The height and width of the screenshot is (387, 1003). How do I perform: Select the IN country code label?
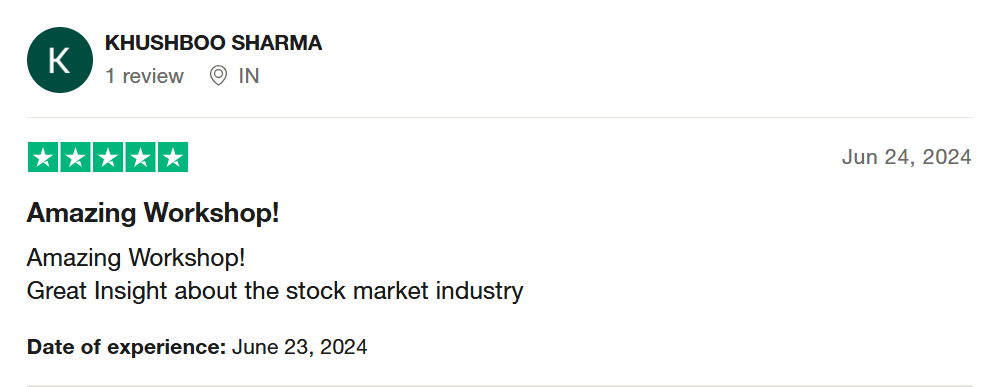click(x=249, y=76)
